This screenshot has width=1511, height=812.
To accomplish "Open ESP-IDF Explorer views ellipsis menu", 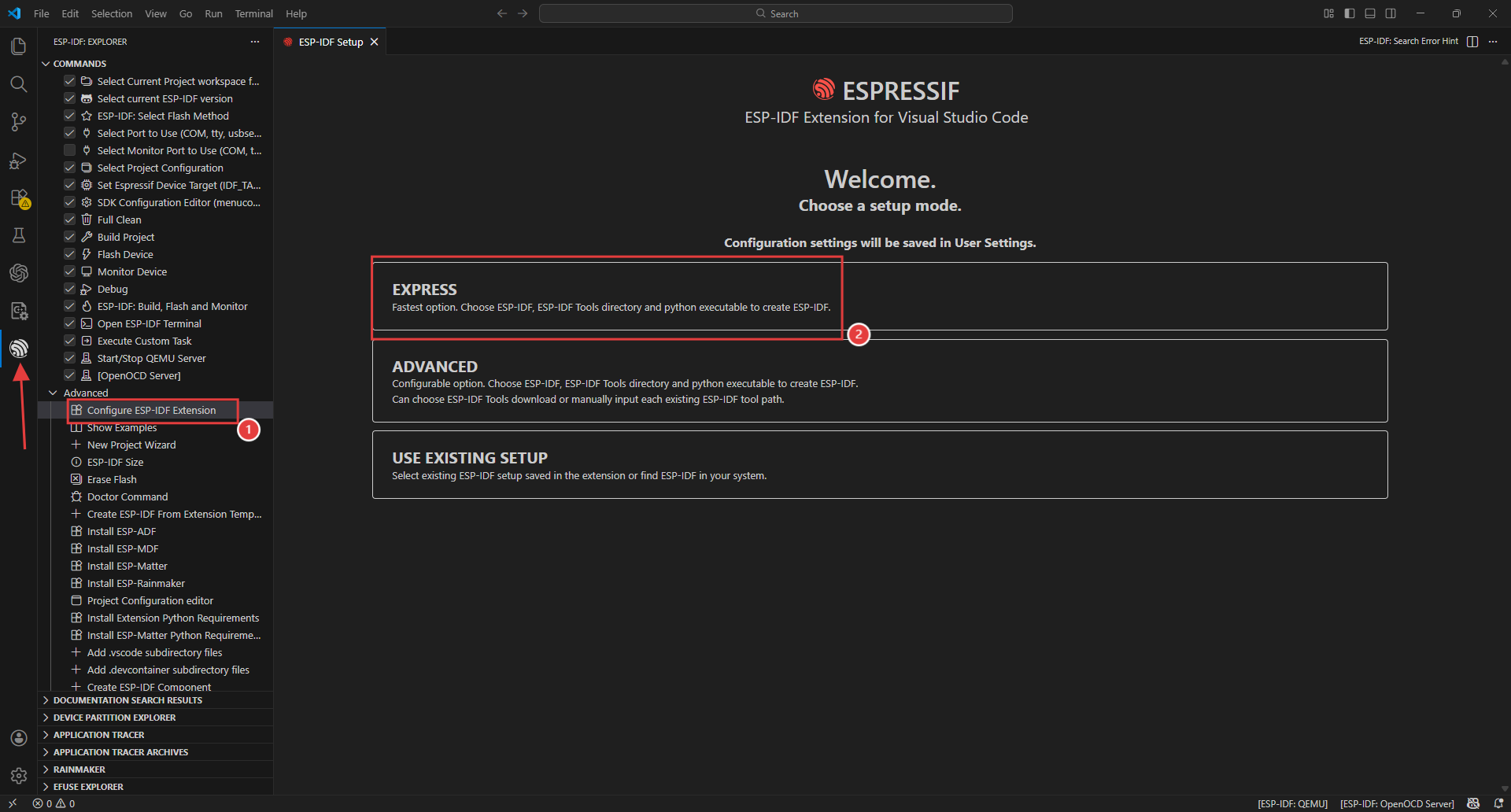I will point(255,42).
